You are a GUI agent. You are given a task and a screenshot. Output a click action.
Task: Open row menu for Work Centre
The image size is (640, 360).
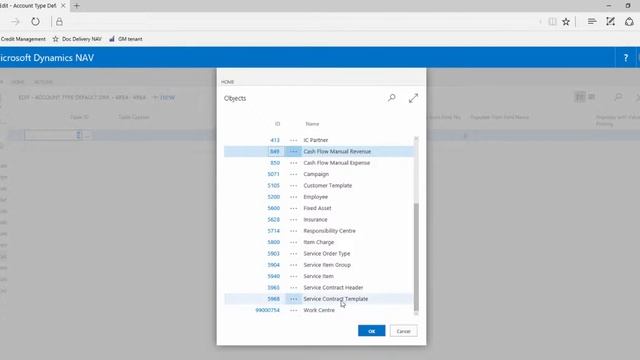pos(293,310)
